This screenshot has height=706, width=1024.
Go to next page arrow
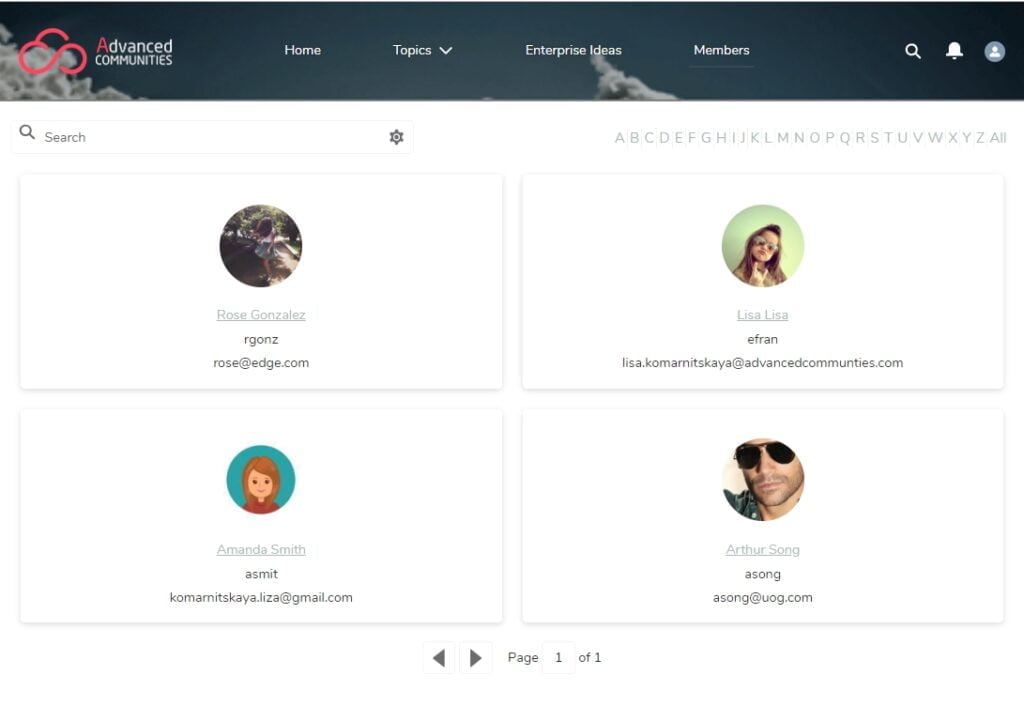coord(476,658)
